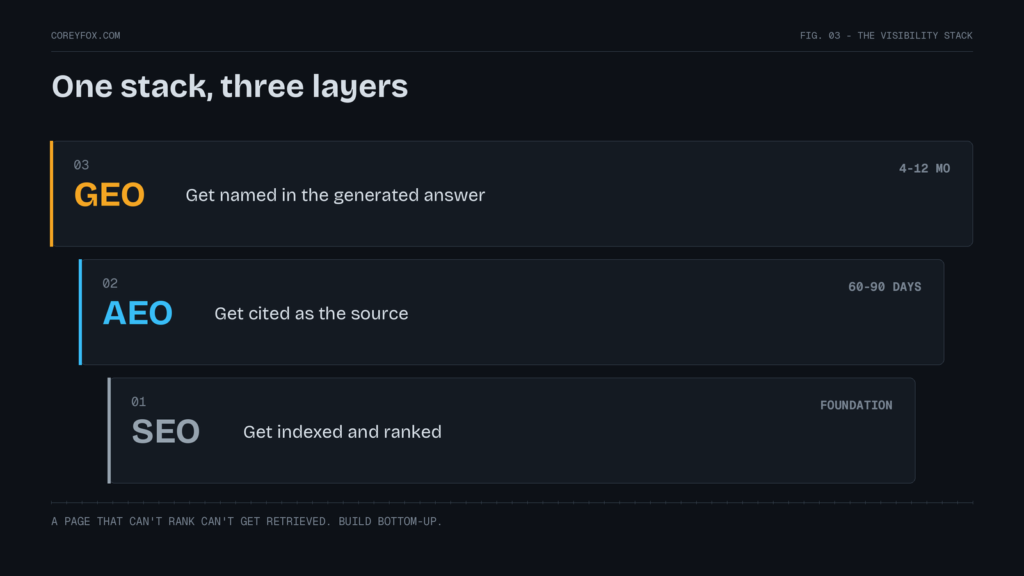Click the orange accent bar of the GEO card
Image resolution: width=1024 pixels, height=576 pixels.
[x=52, y=193]
